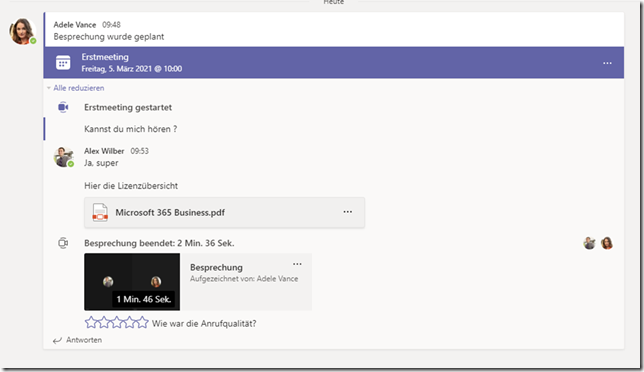
Task: Click Alex Wilber's avatar next to his message
Action: [64, 157]
